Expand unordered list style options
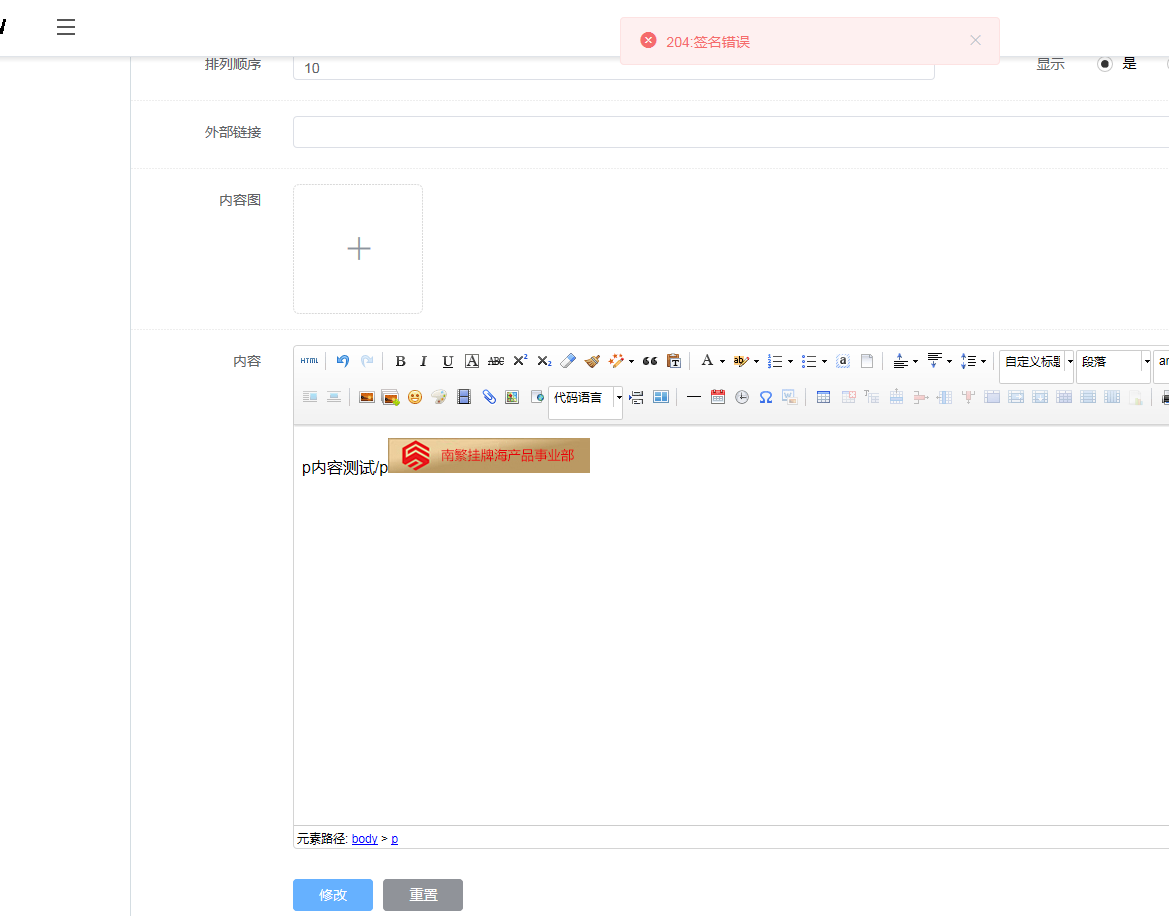The height and width of the screenshot is (916, 1169). (824, 361)
